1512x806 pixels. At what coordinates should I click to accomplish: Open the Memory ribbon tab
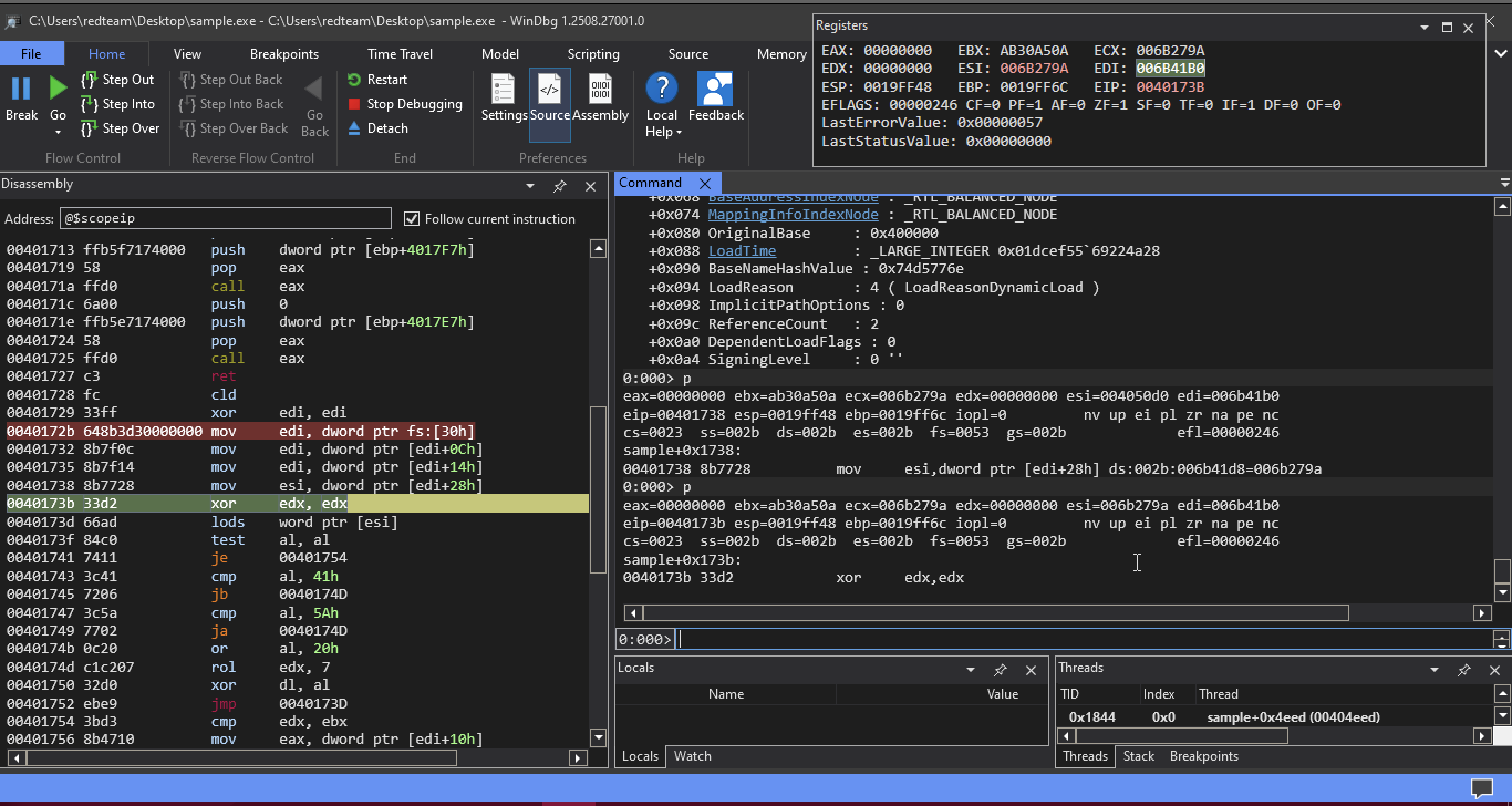tap(781, 54)
